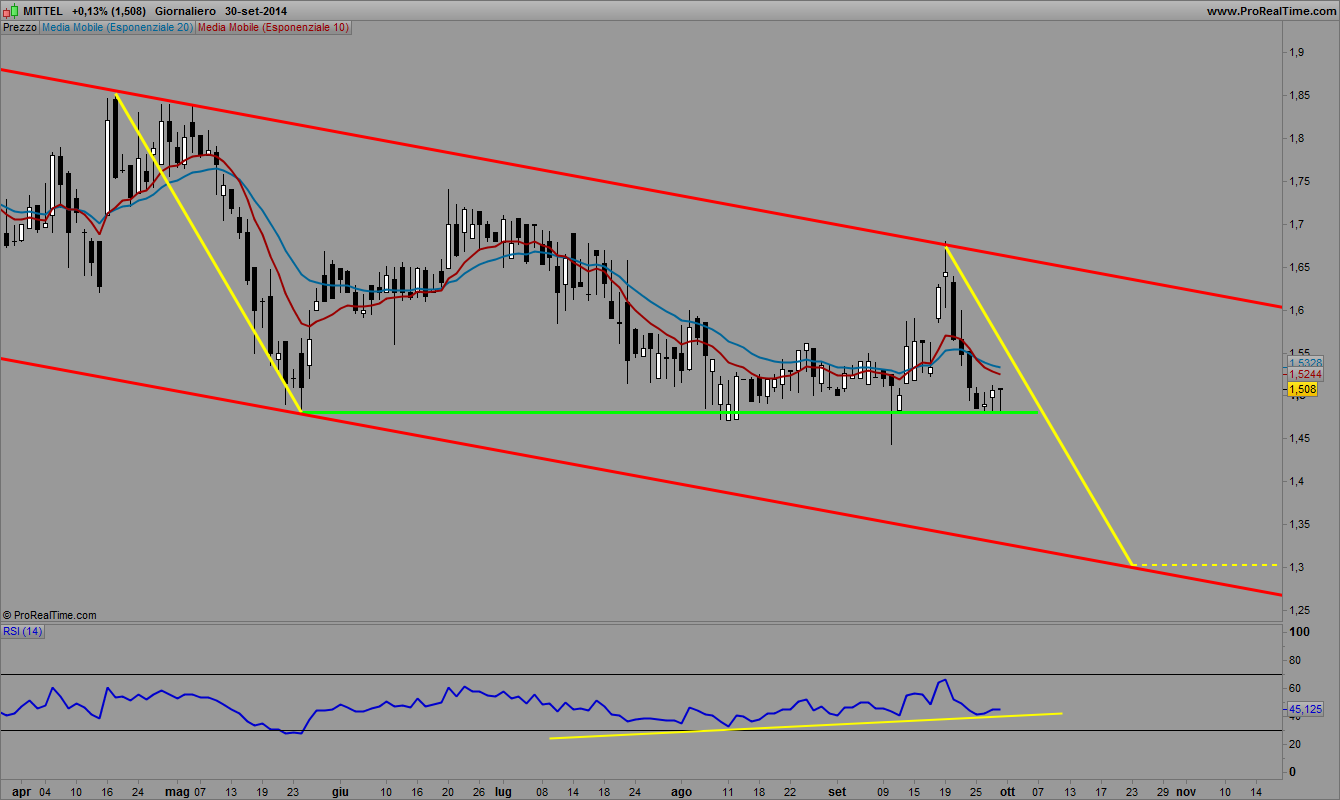Click the RSI (14) panel label

click(23, 631)
